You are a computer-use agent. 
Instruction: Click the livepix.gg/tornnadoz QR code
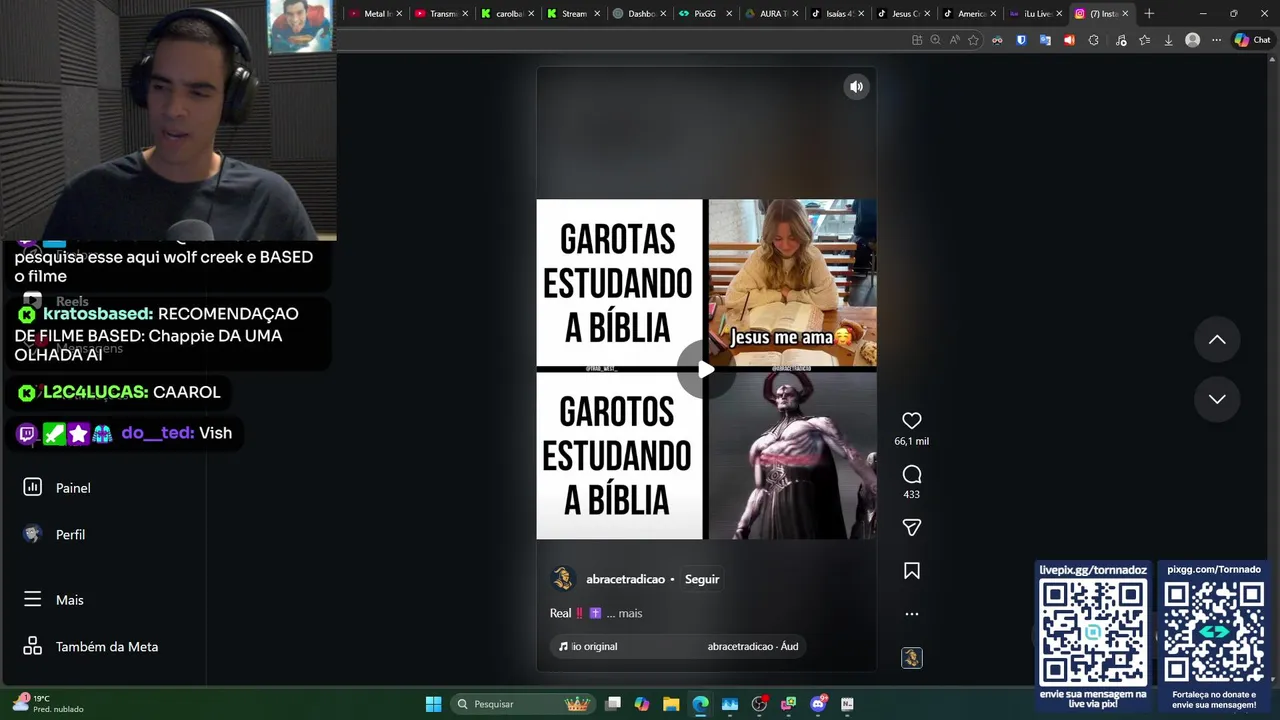[1092, 632]
